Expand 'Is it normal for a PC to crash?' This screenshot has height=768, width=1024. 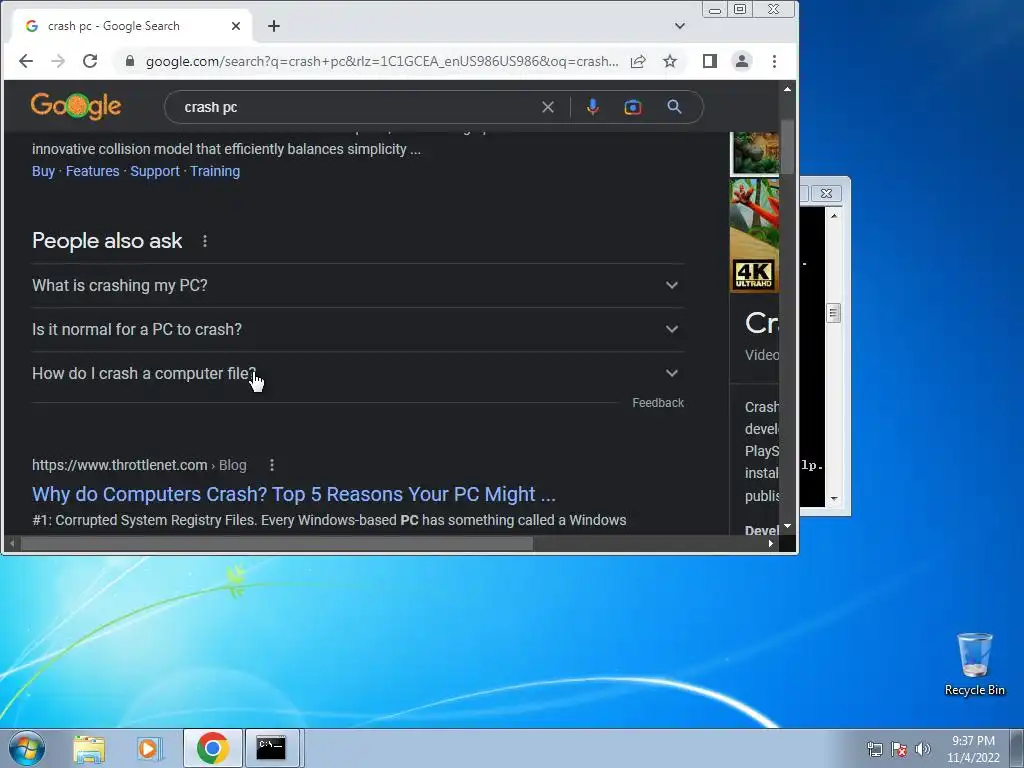358,329
